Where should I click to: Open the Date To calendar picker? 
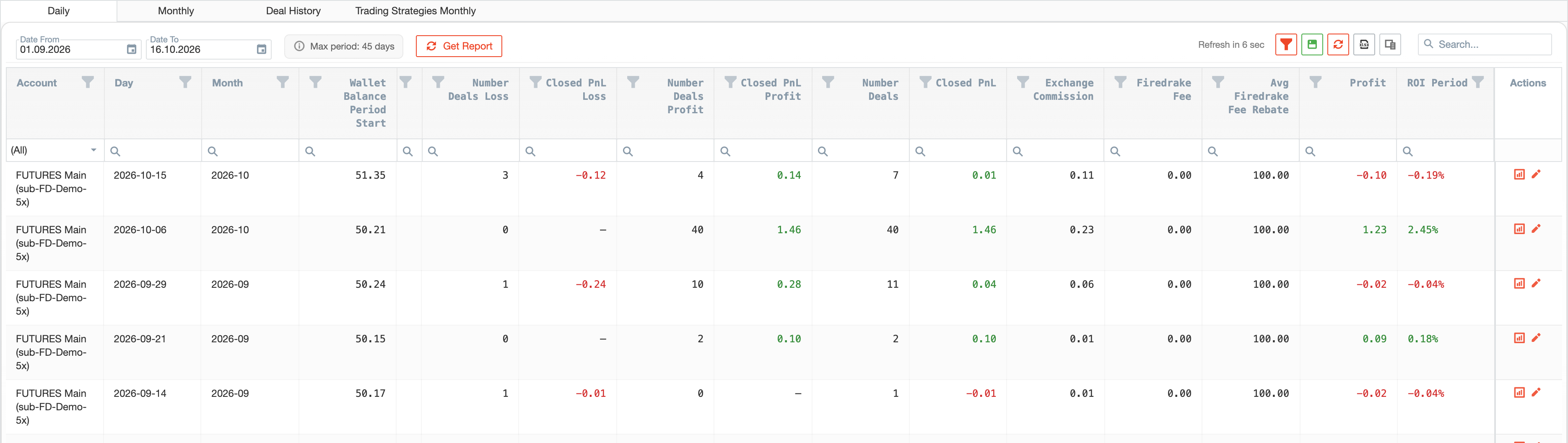click(262, 50)
